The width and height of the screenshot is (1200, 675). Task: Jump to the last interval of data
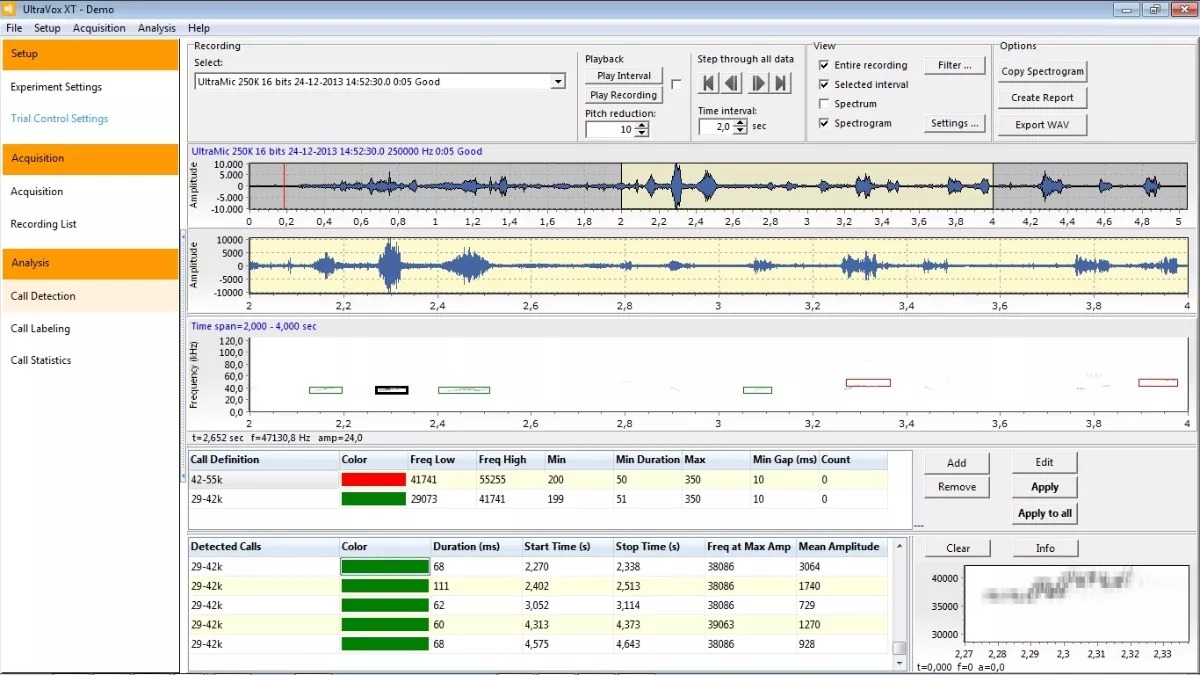coord(782,84)
